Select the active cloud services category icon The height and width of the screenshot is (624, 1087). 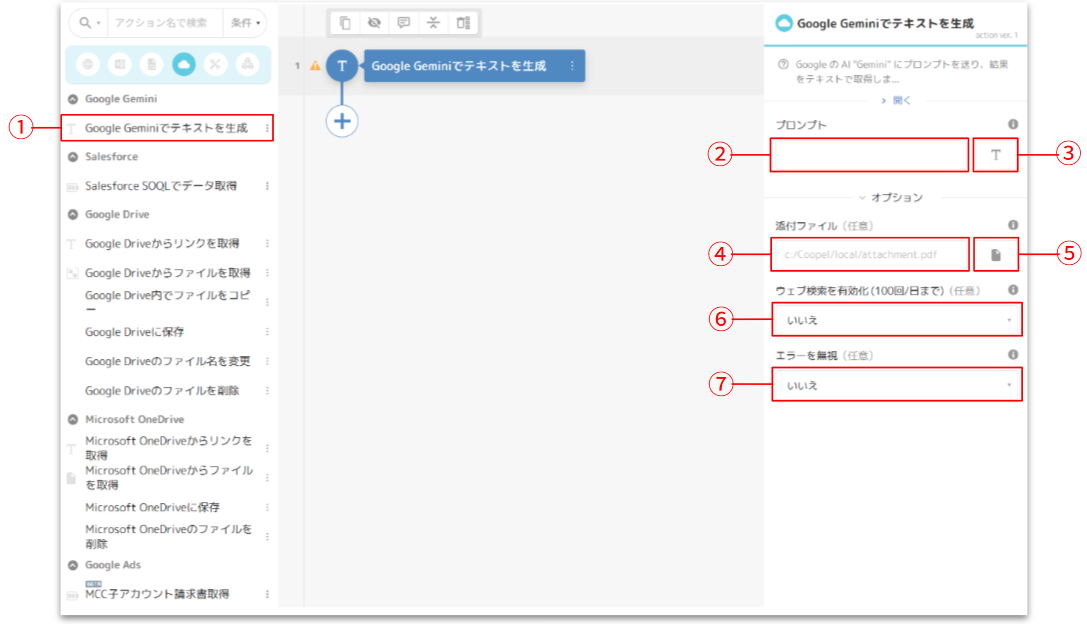(x=184, y=64)
